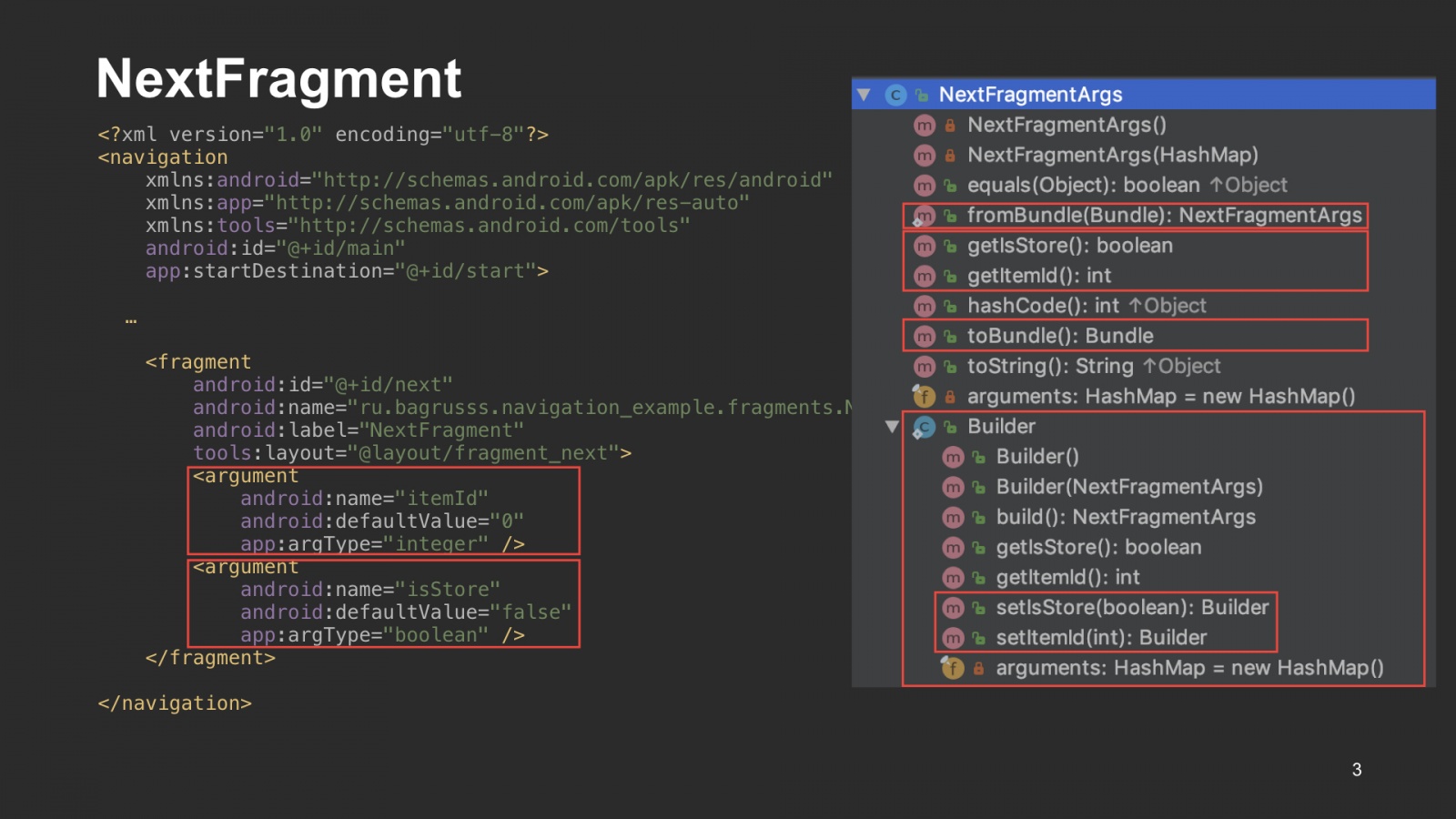Click android:defaultValue="0" line

click(382, 521)
